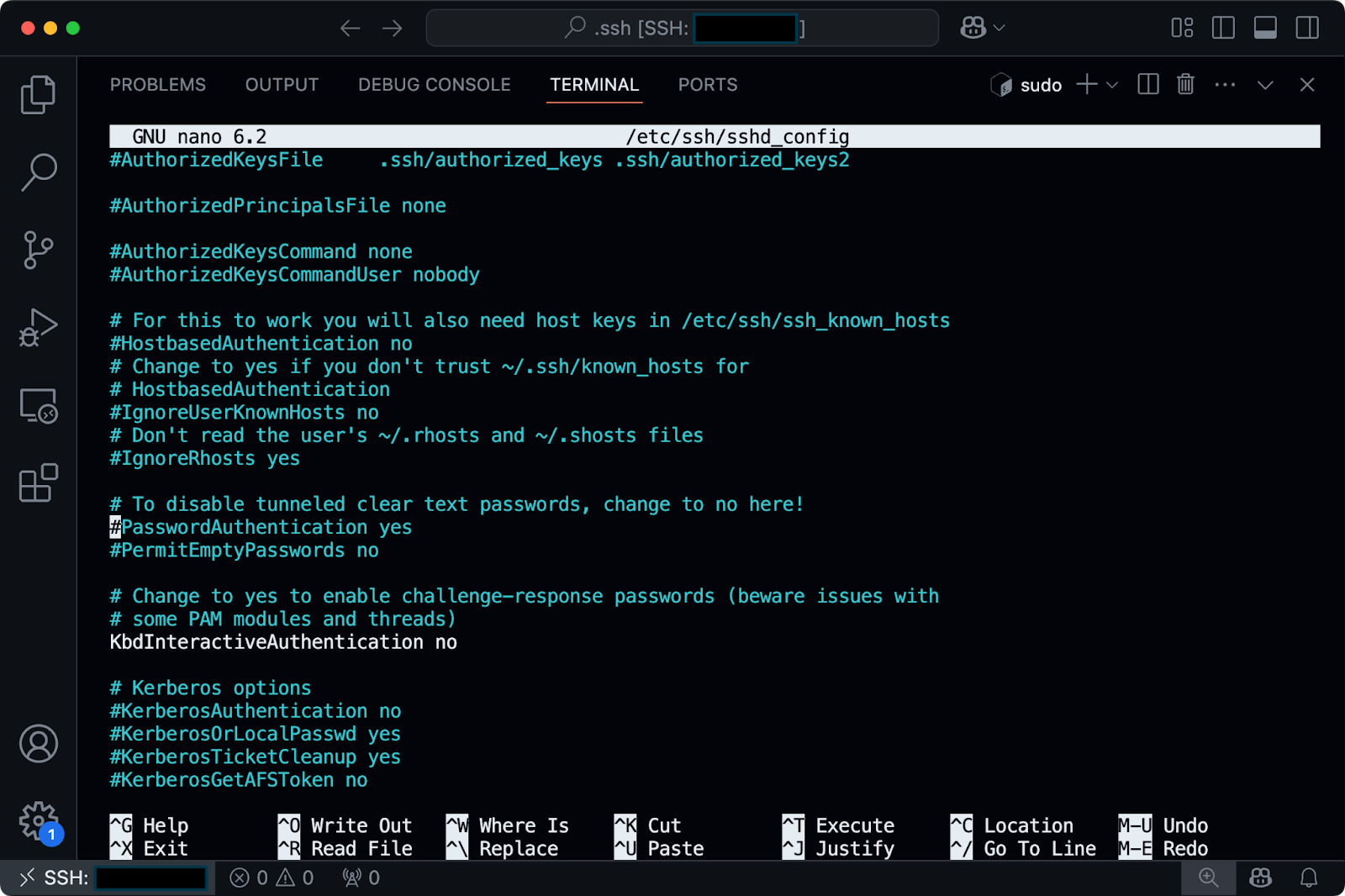The height and width of the screenshot is (896, 1345).
Task: Switch to the PROBLEMS tab
Action: [158, 85]
